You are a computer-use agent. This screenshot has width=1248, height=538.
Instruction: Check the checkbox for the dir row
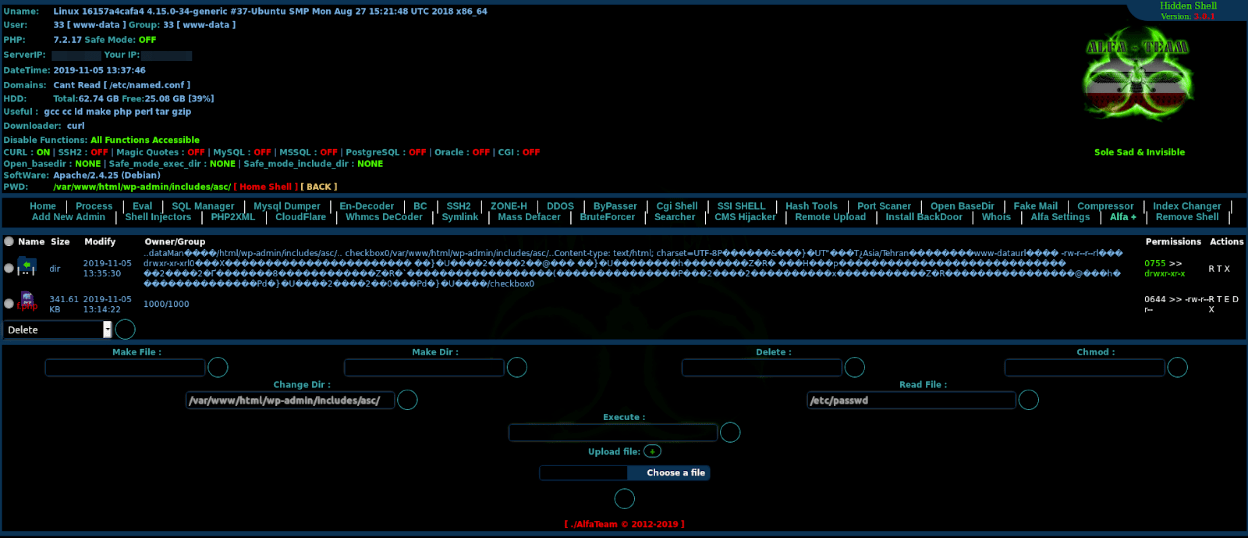9,268
